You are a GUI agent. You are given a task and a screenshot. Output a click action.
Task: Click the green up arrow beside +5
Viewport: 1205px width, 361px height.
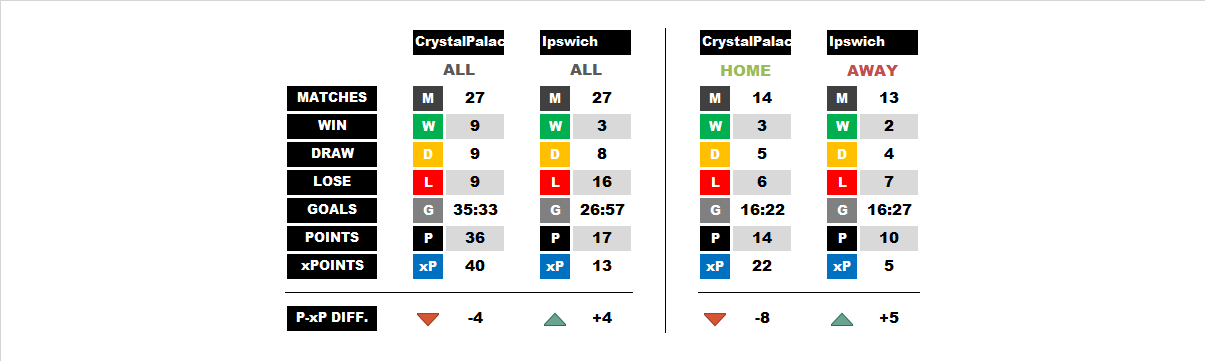[842, 319]
